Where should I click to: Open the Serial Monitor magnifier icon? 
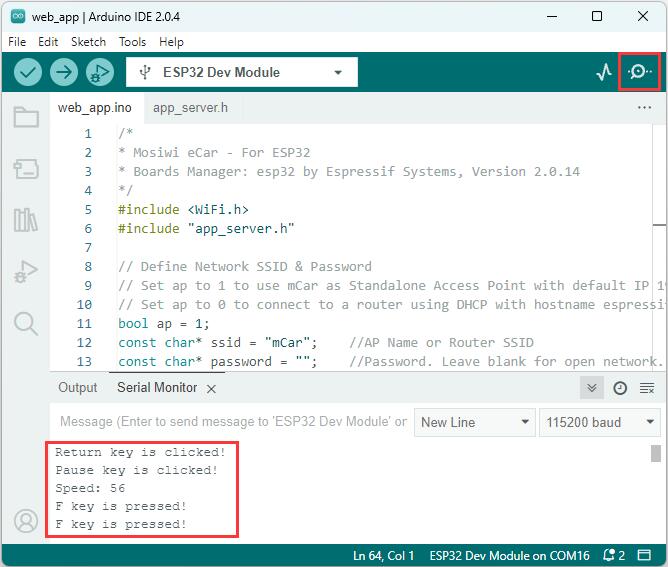(639, 72)
